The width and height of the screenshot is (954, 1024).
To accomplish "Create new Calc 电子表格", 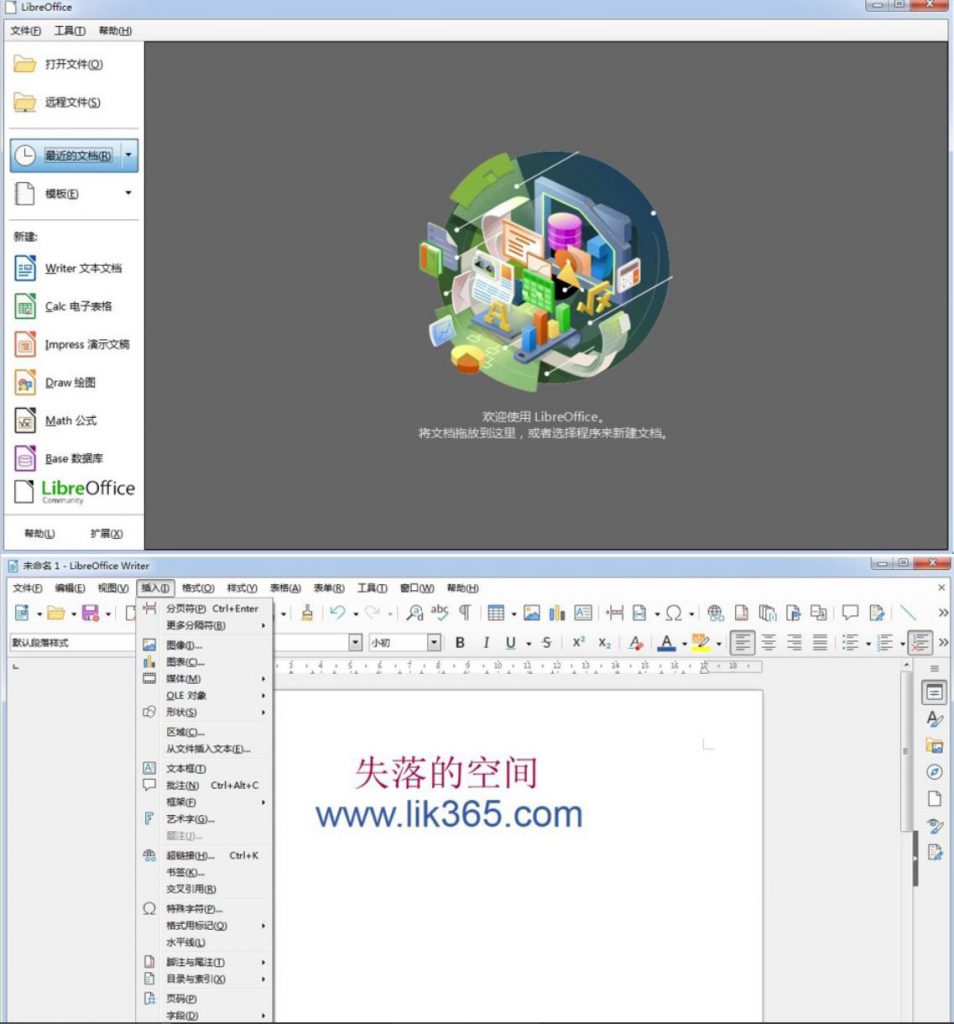I will [73, 306].
